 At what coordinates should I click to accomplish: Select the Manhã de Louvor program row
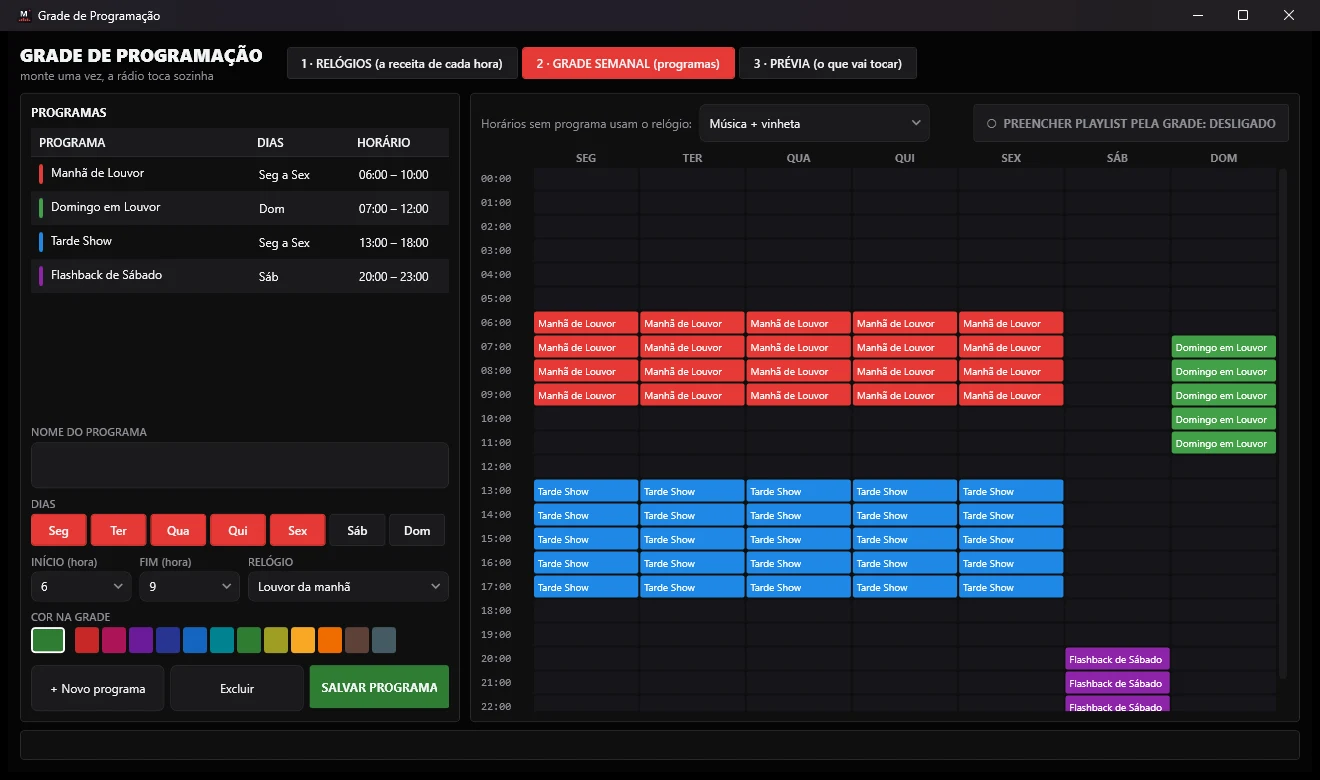click(x=240, y=174)
